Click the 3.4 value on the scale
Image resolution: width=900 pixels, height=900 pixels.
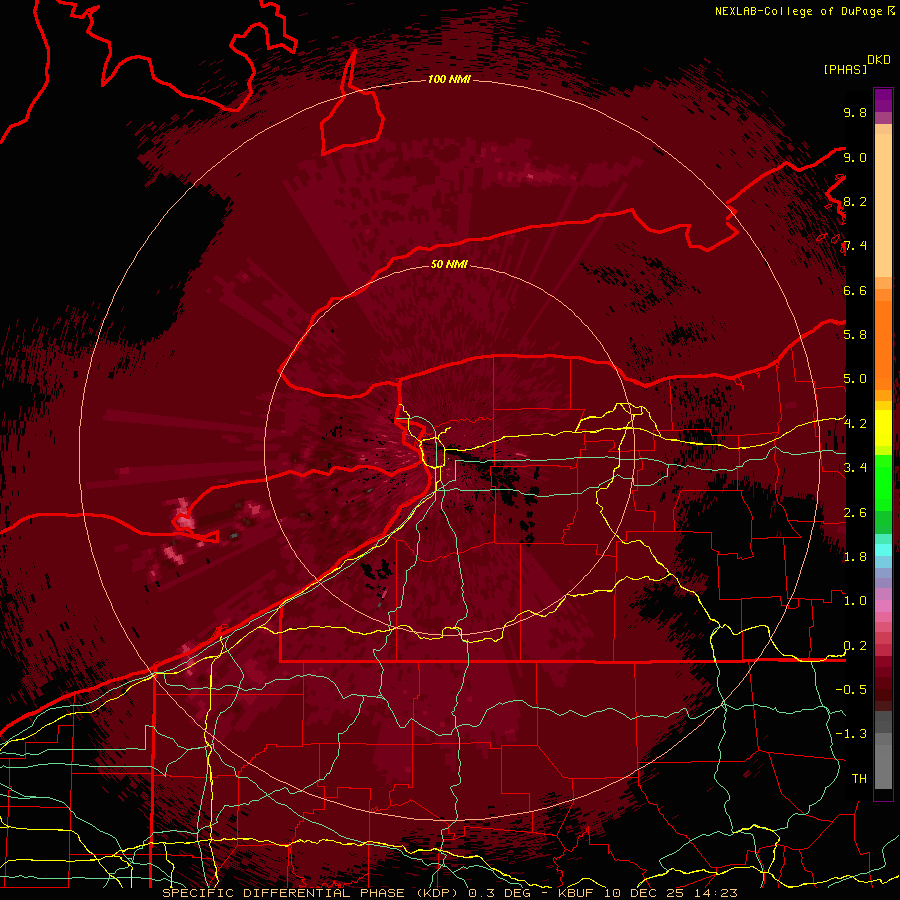pyautogui.click(x=855, y=468)
